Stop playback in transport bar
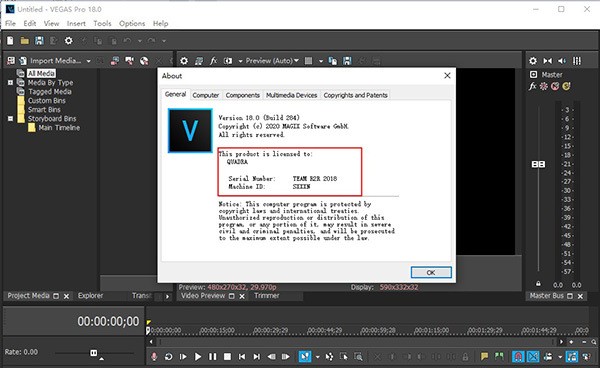This screenshot has width=600, height=368. (x=227, y=357)
